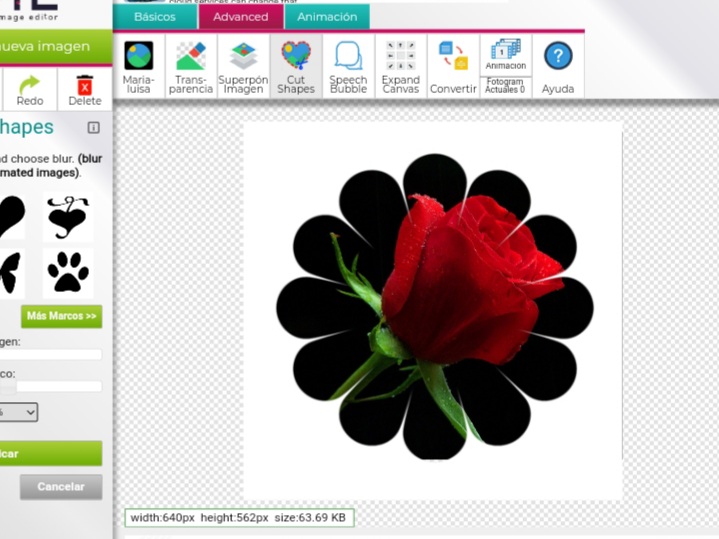The image size is (719, 539).
Task: Show Cut Shapes info icon
Action: (x=93, y=127)
